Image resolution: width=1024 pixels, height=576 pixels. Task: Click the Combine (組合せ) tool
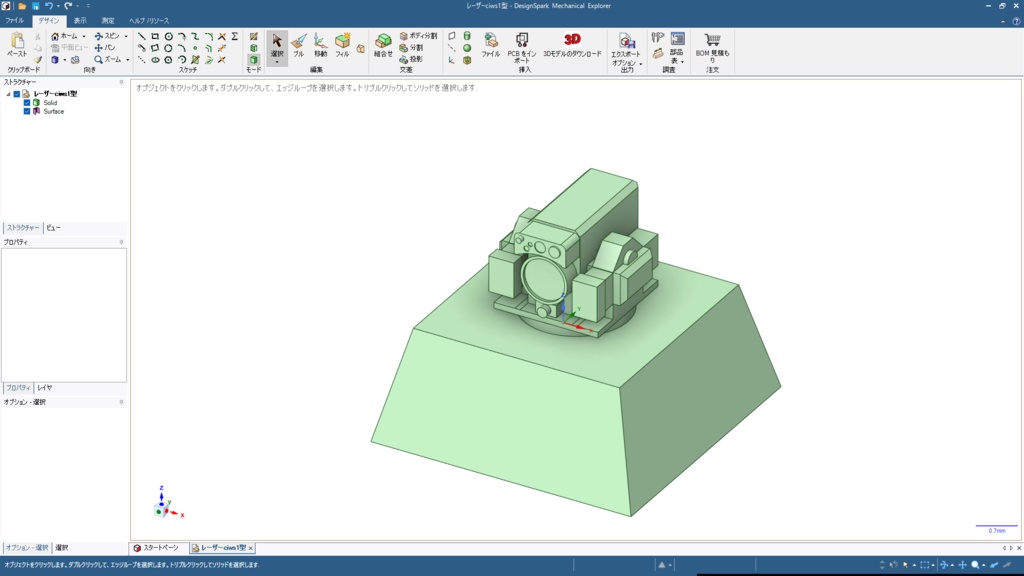pos(383,44)
